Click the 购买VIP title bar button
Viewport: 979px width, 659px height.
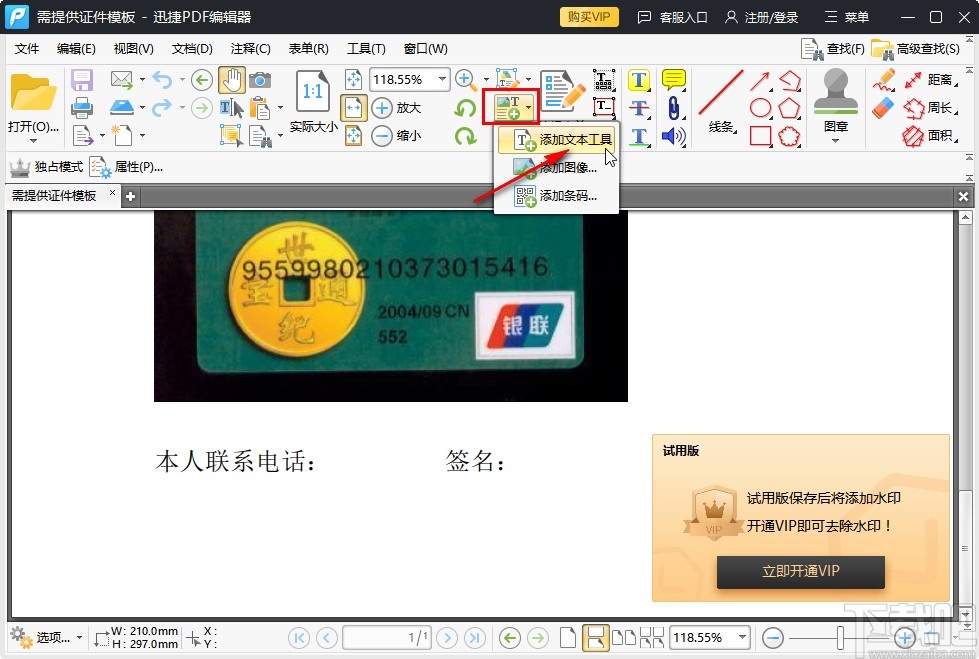pos(588,16)
